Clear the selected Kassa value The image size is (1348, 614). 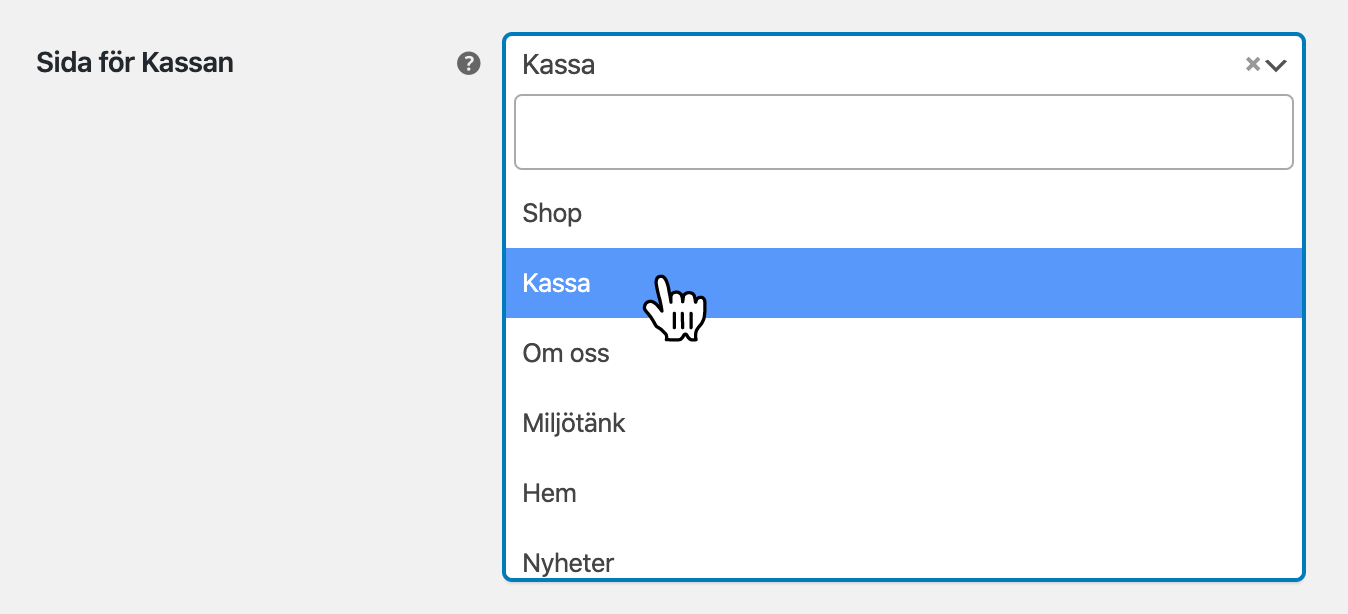coord(1251,64)
